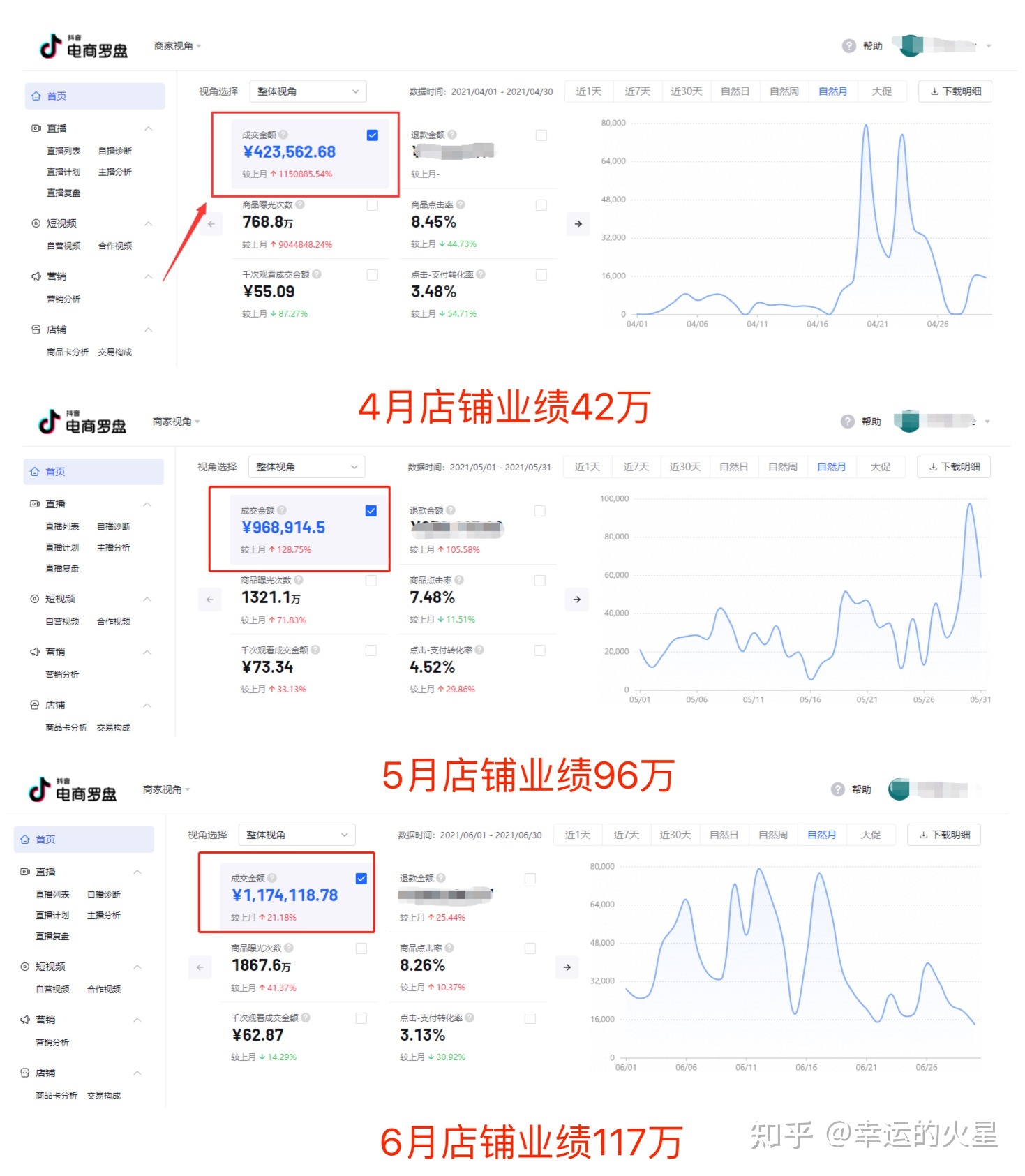1025x1176 pixels.
Task: Click 下载明细 in the April panel
Action: tap(955, 91)
